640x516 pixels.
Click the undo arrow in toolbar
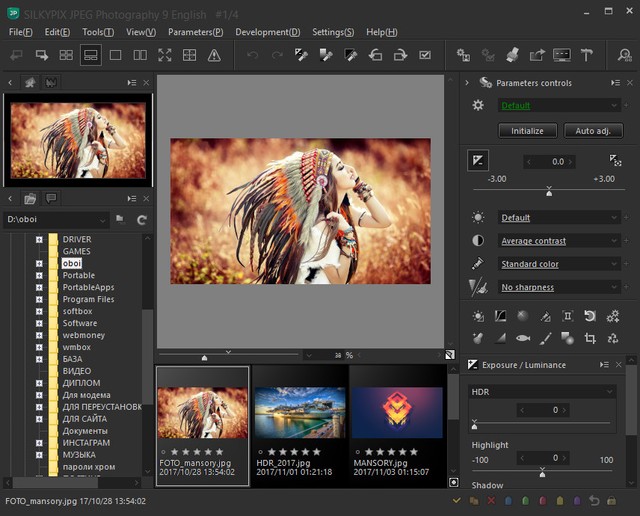(x=251, y=55)
